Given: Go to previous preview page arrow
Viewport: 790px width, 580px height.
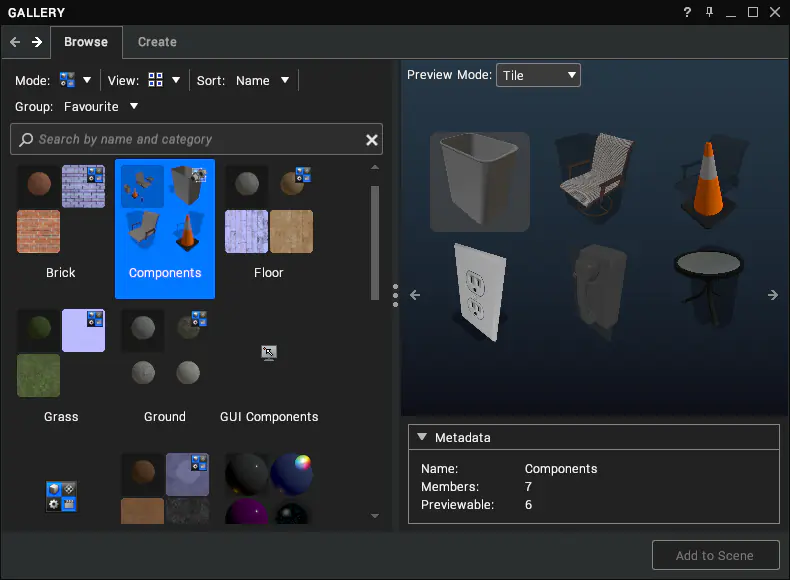Looking at the screenshot, I should [415, 295].
